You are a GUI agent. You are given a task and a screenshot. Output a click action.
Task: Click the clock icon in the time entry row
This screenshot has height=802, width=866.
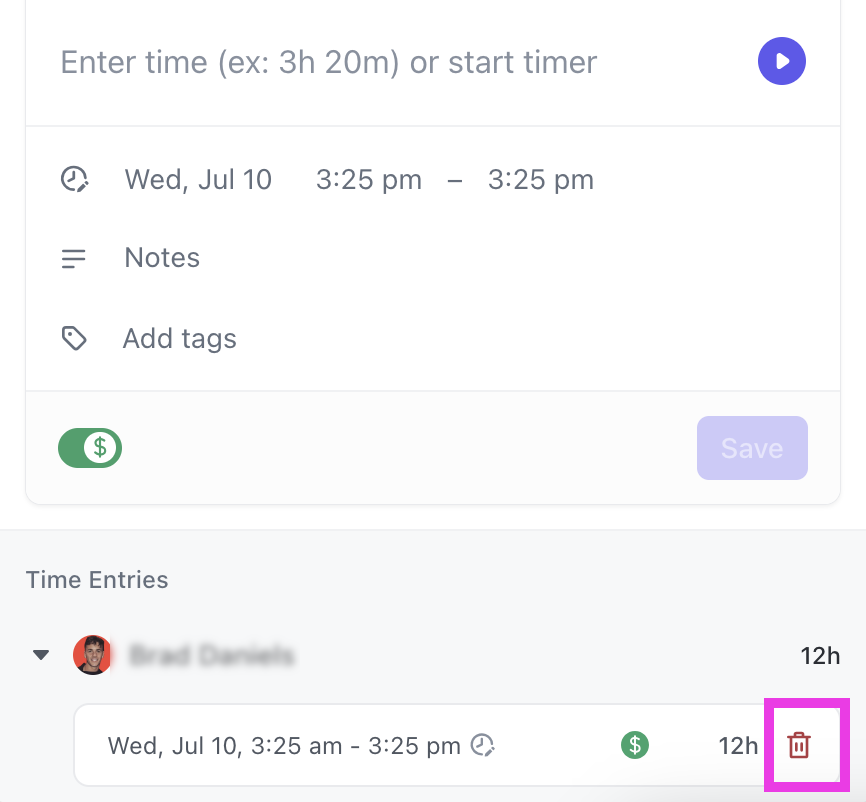click(484, 744)
